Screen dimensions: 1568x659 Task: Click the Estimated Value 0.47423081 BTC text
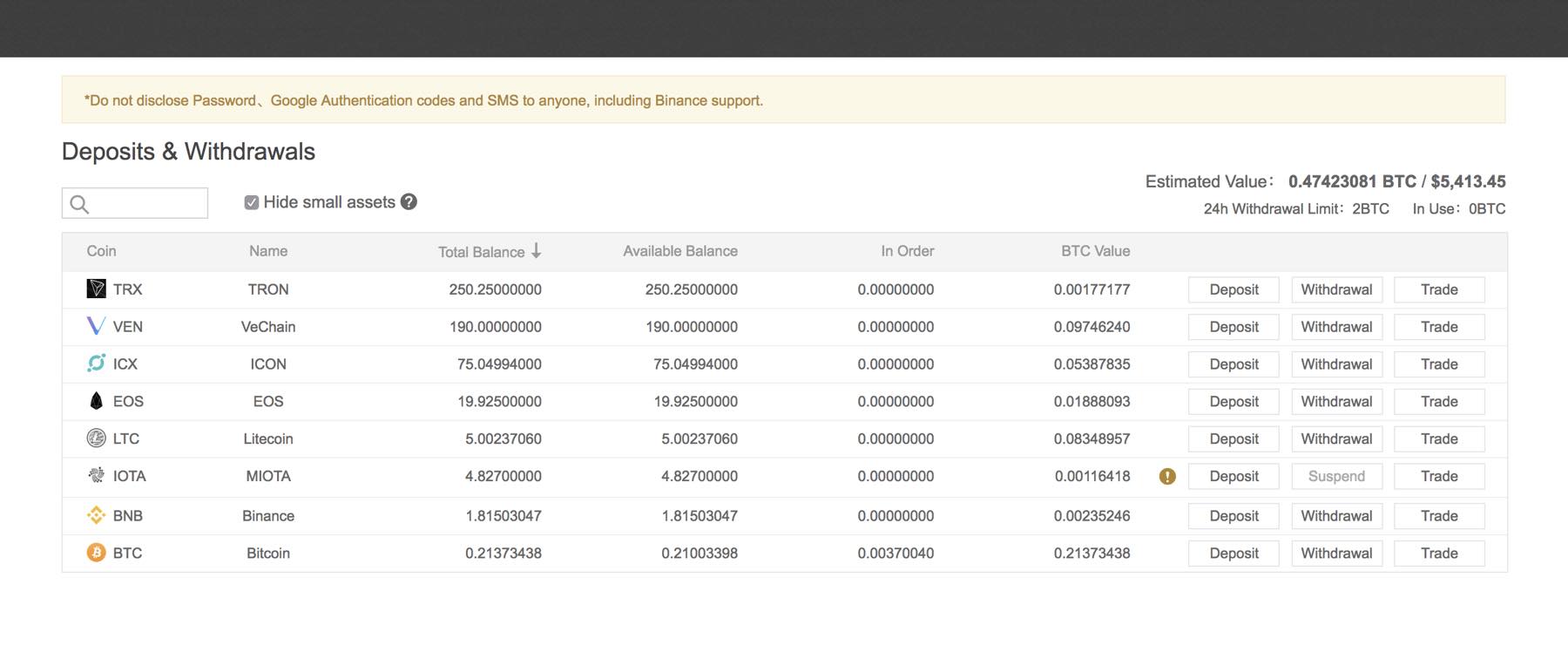tap(1352, 181)
